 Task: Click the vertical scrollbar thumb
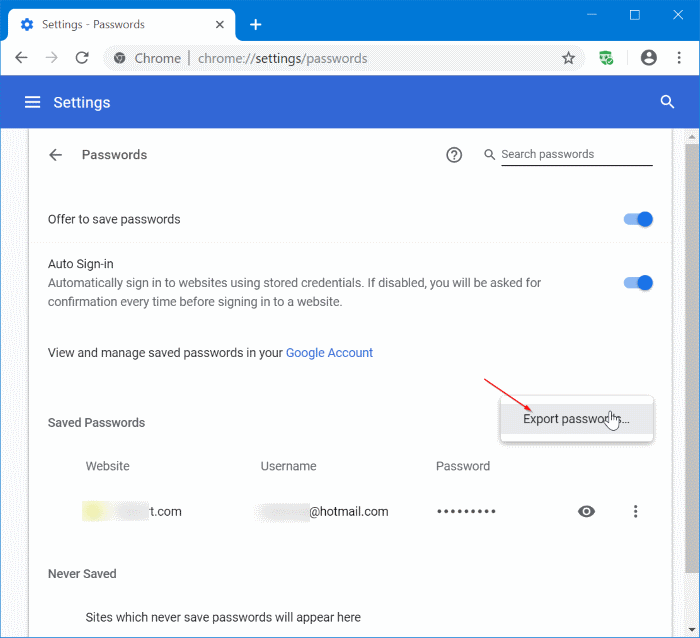coord(692,357)
